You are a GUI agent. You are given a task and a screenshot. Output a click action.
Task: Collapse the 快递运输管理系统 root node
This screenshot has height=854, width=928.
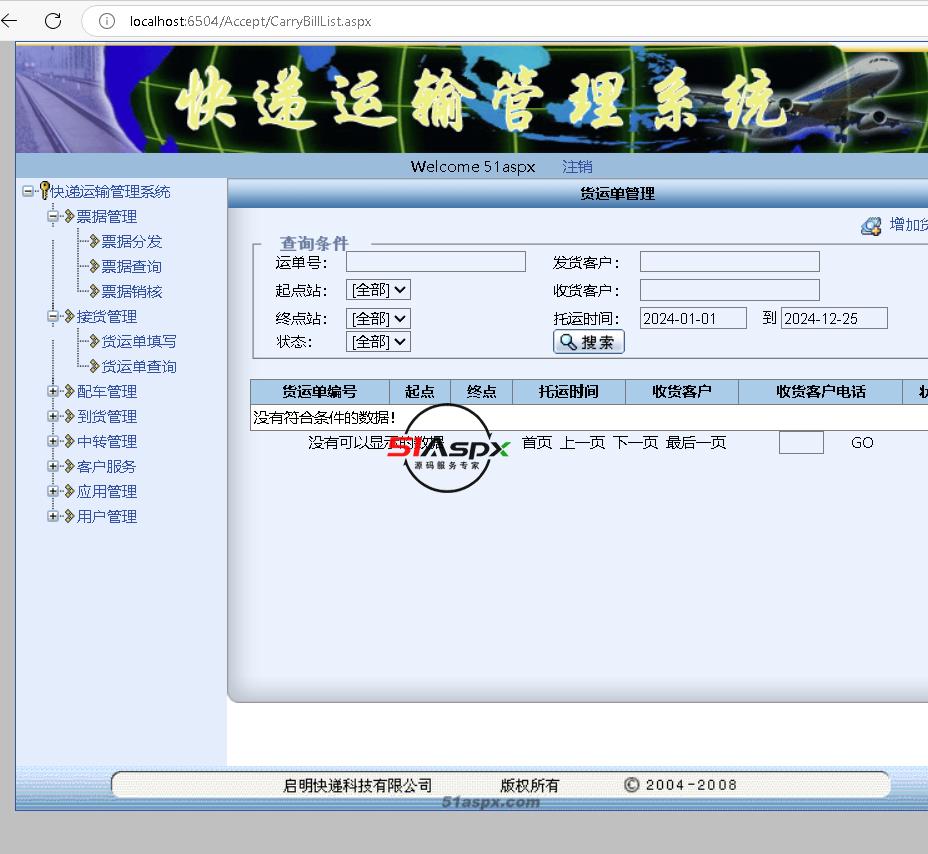[27, 191]
